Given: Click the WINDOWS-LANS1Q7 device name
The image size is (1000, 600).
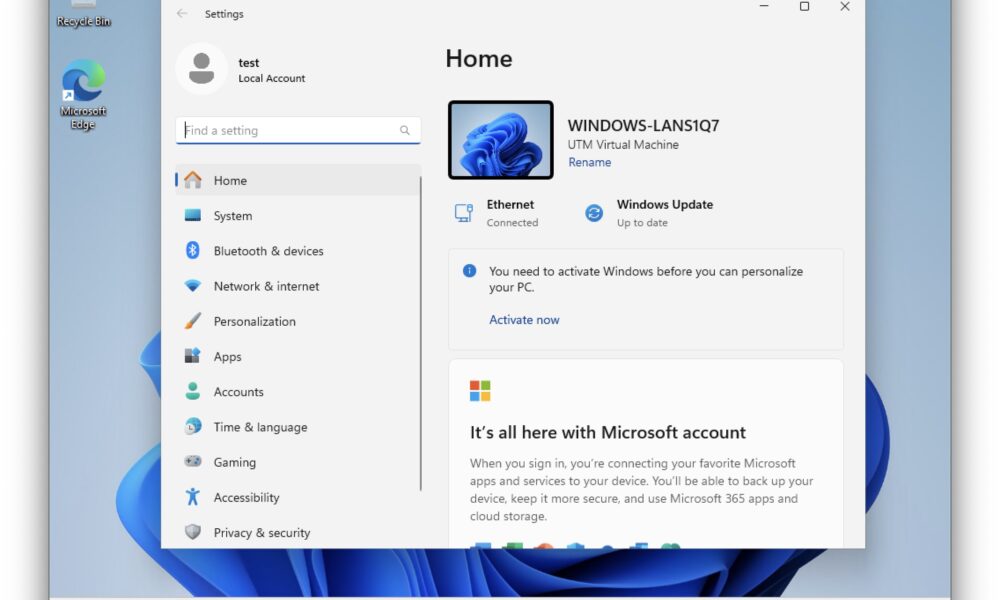Looking at the screenshot, I should click(x=643, y=126).
